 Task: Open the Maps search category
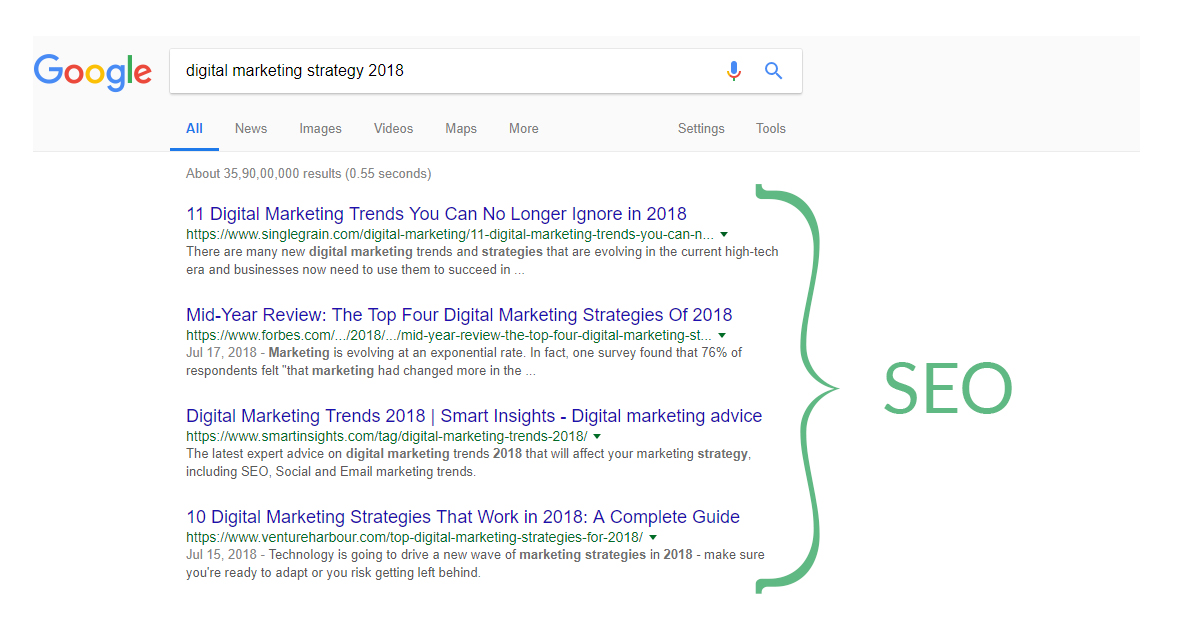[460, 128]
